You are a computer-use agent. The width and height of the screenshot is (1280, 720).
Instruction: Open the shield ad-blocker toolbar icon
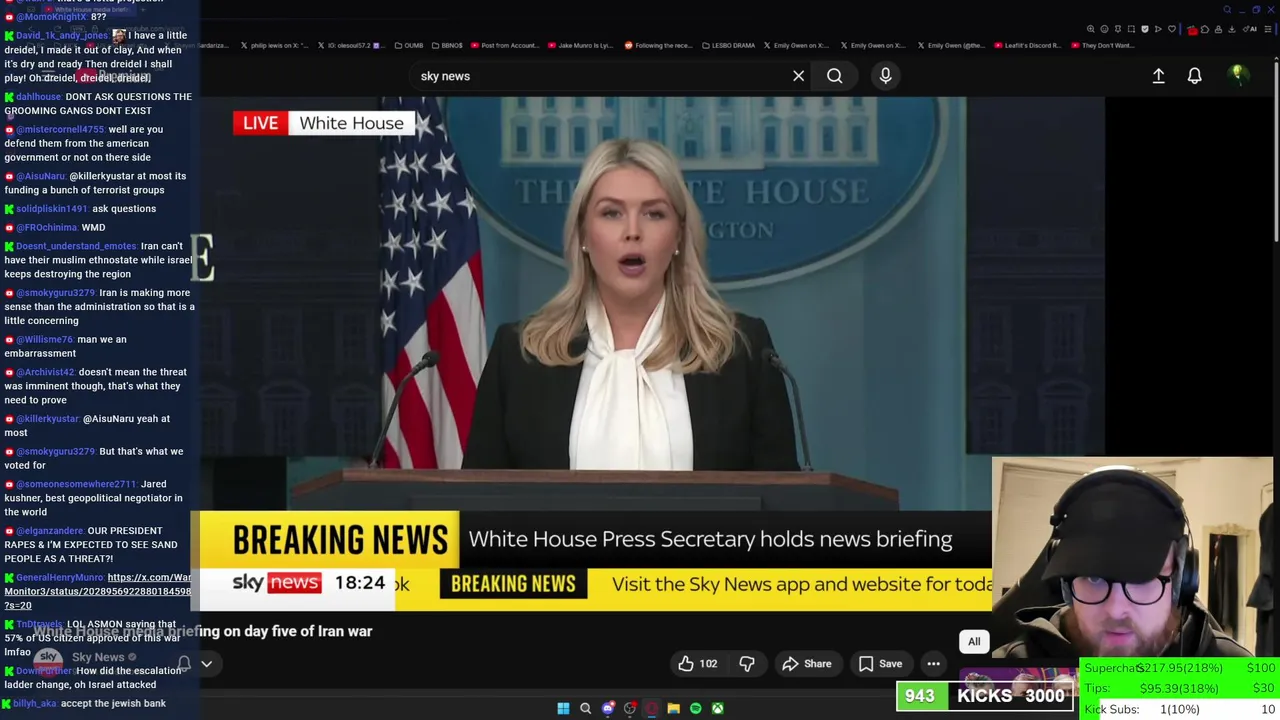(1145, 29)
